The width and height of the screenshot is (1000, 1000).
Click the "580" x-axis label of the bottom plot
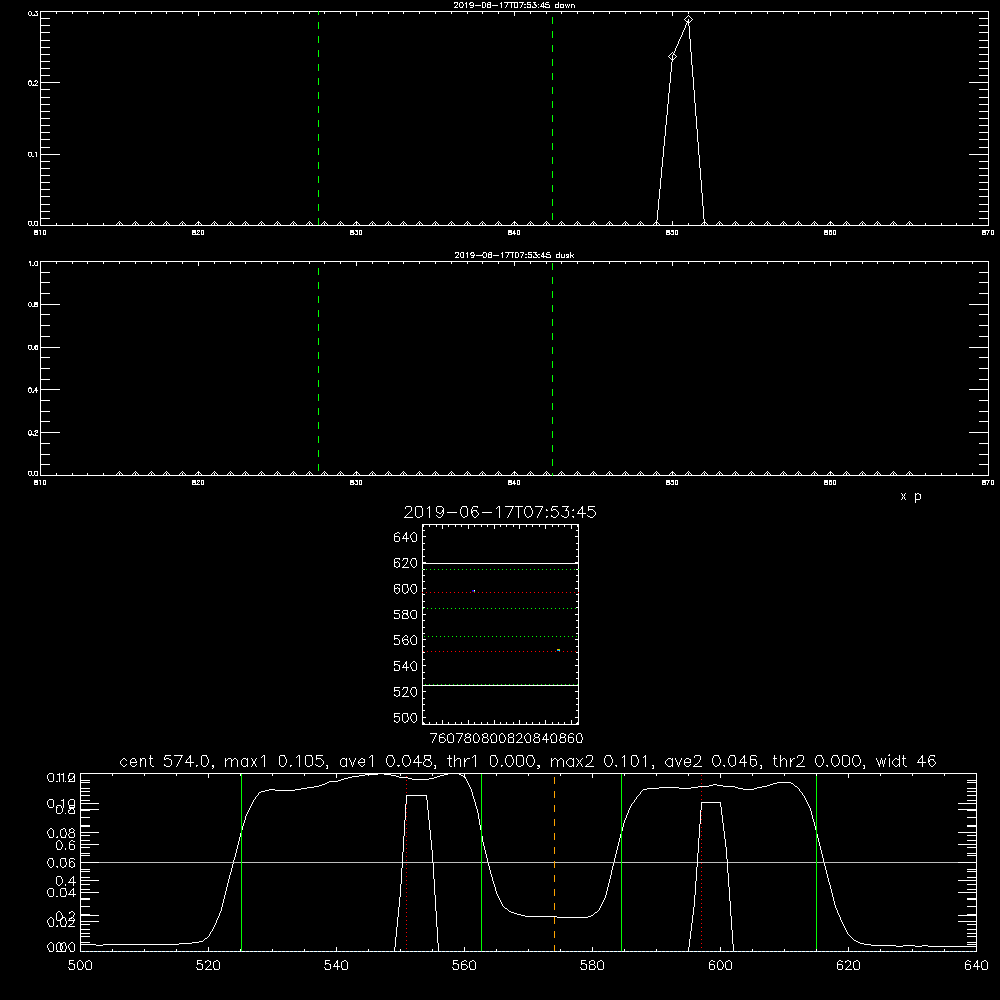pos(592,966)
